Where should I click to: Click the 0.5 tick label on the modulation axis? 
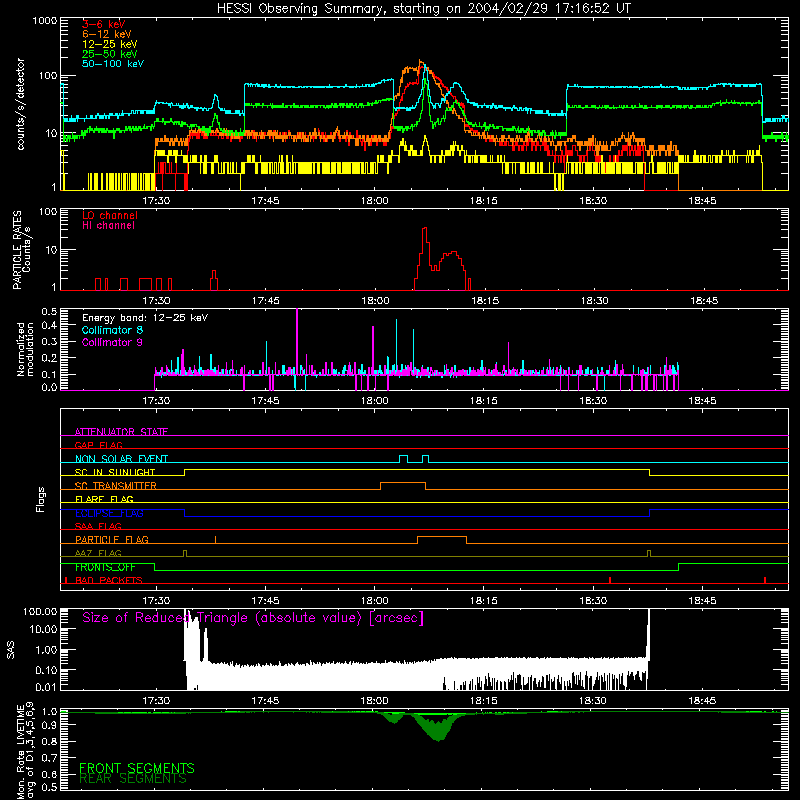[49, 311]
